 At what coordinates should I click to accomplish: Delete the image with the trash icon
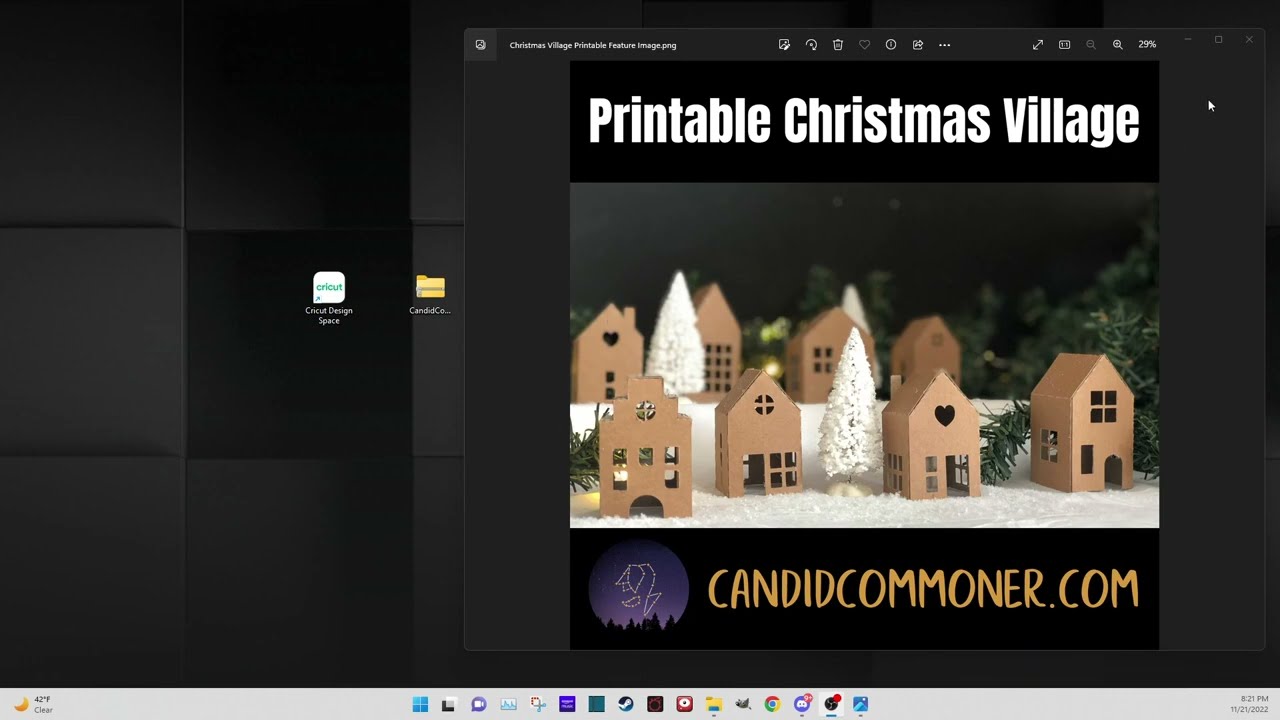pos(838,45)
